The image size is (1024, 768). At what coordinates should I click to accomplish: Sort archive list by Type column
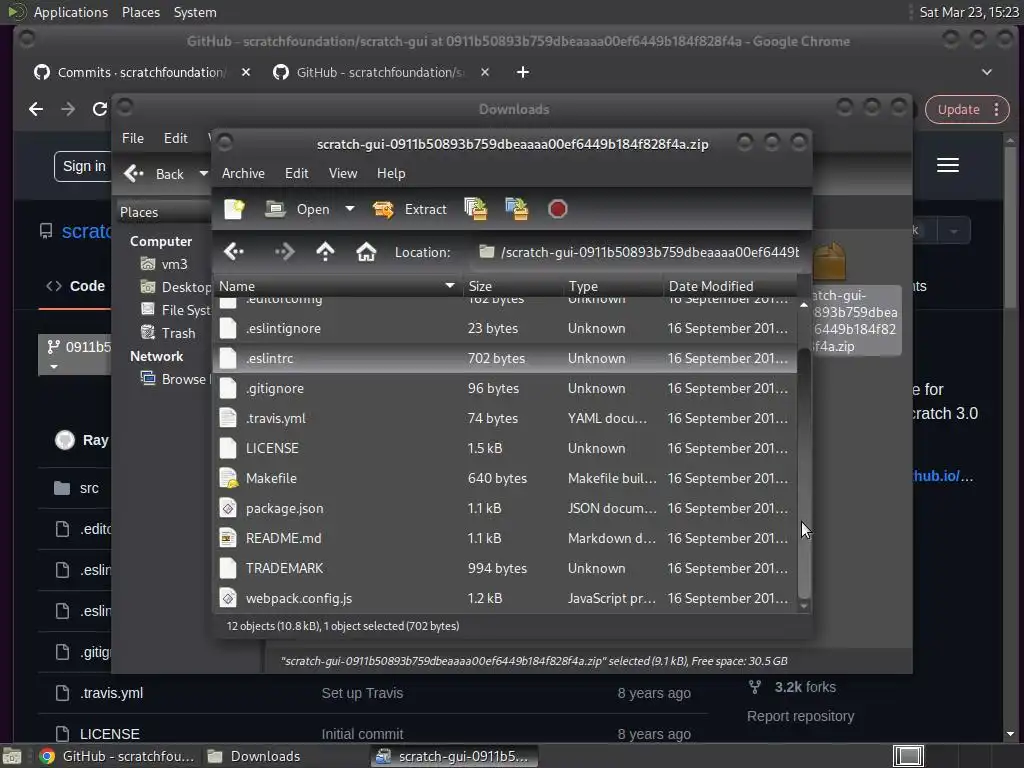tap(612, 286)
